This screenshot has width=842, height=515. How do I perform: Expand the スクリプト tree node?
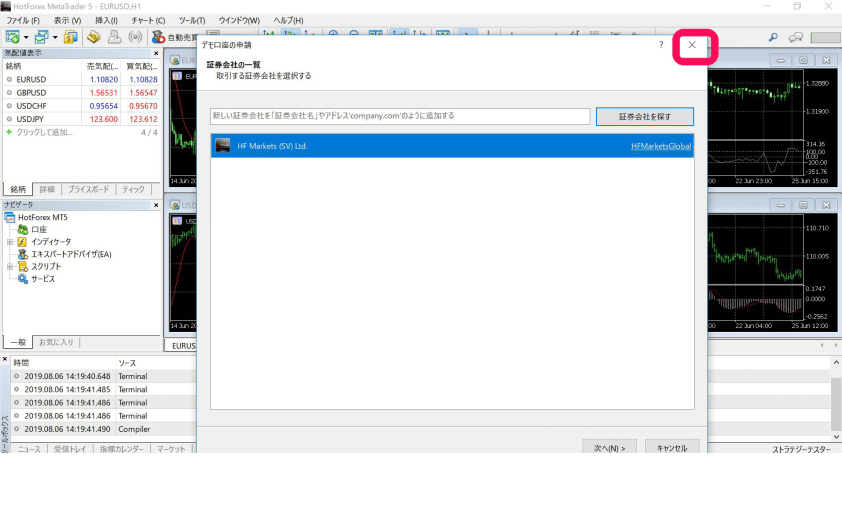tap(9, 267)
